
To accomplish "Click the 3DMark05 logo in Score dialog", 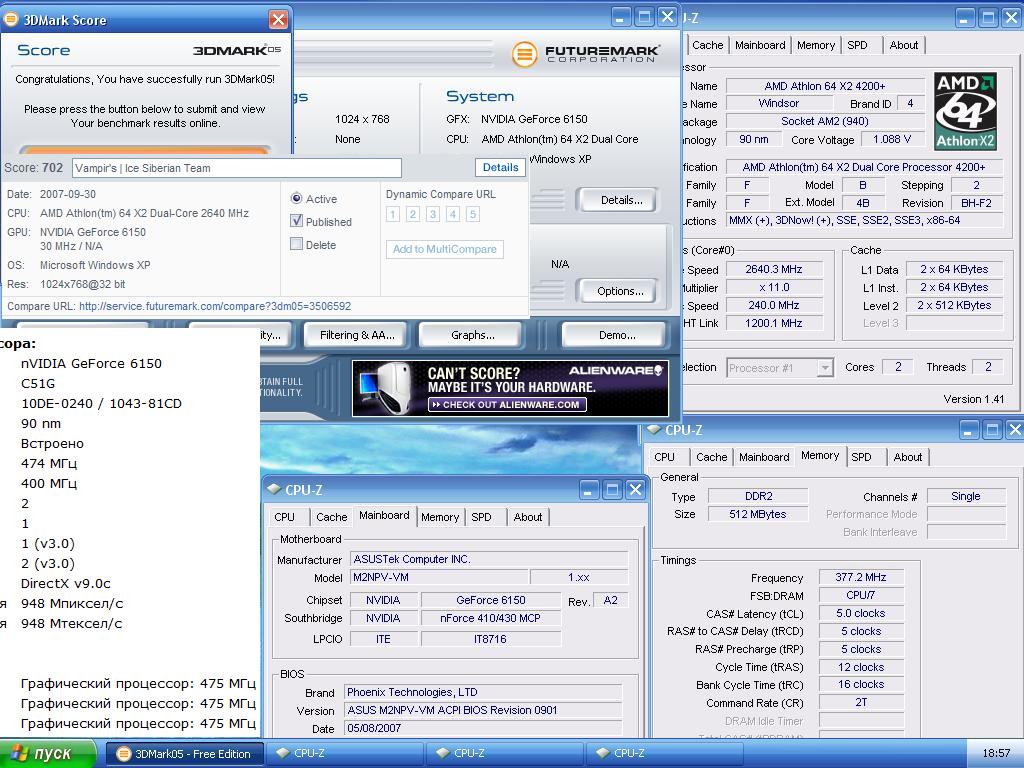I will tap(236, 50).
